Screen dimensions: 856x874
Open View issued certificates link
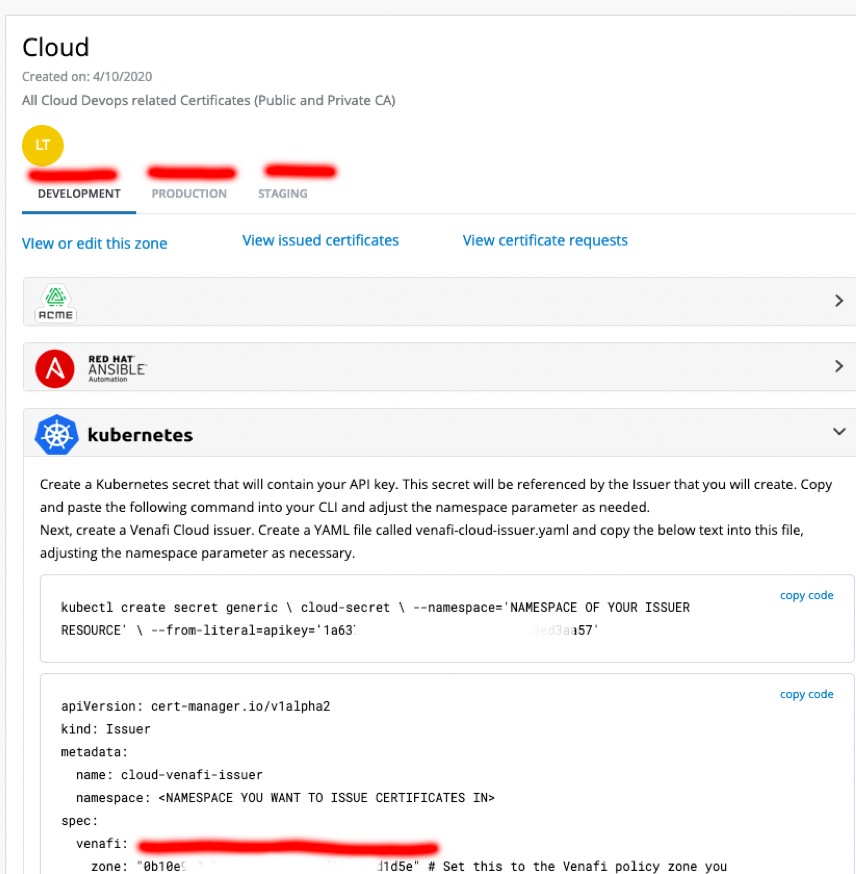320,240
